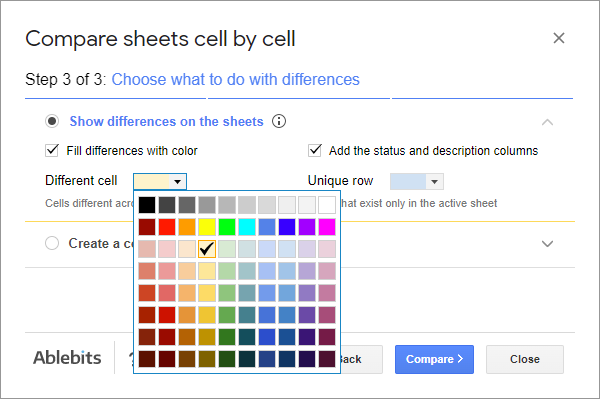Pick the bright yellow swatch

pos(207,227)
